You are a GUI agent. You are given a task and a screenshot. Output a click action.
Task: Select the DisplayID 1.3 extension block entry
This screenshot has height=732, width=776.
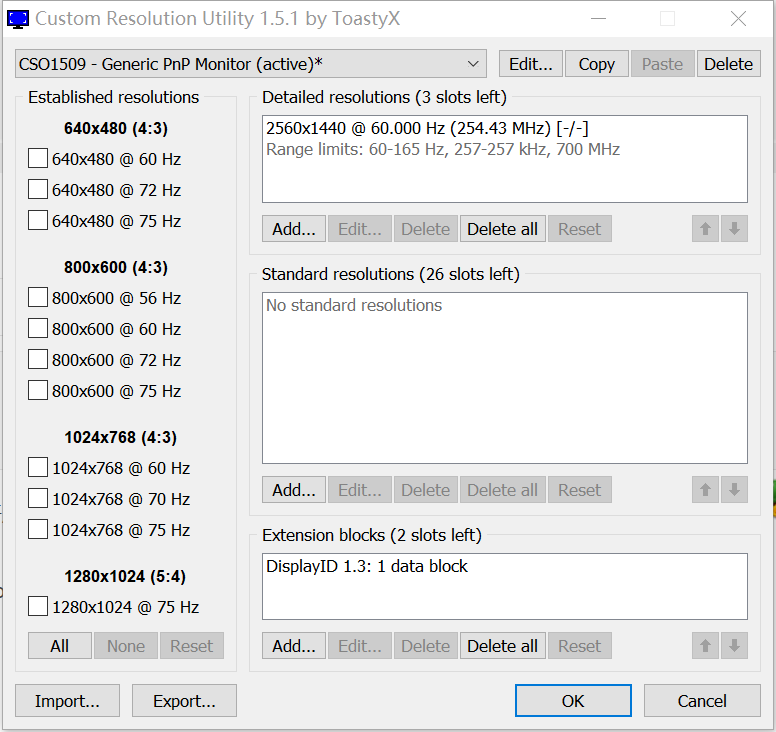click(367, 566)
